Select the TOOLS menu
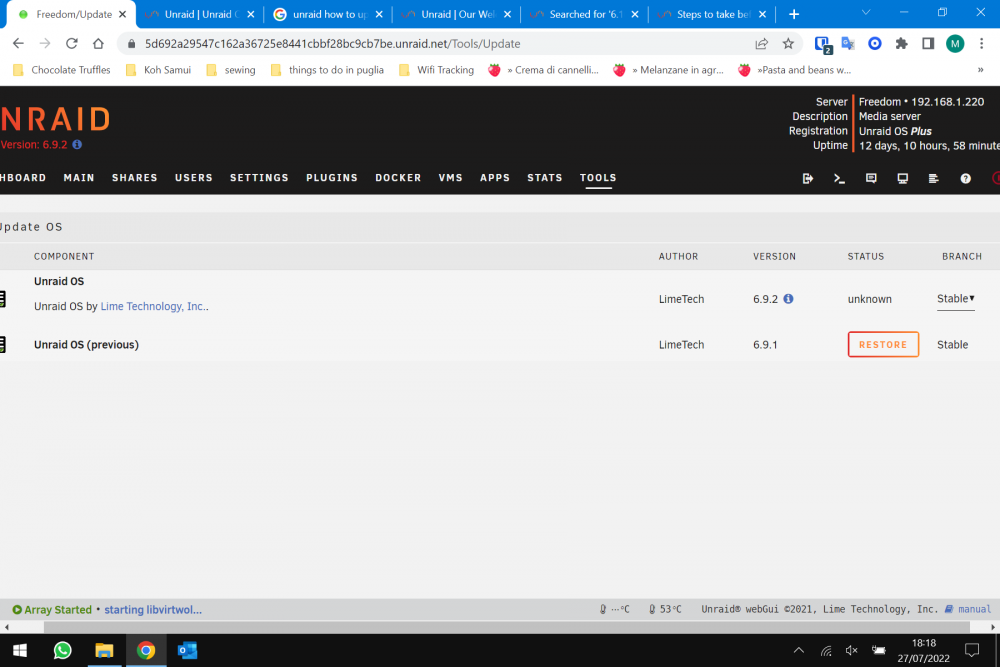This screenshot has width=1000, height=667. tap(598, 178)
